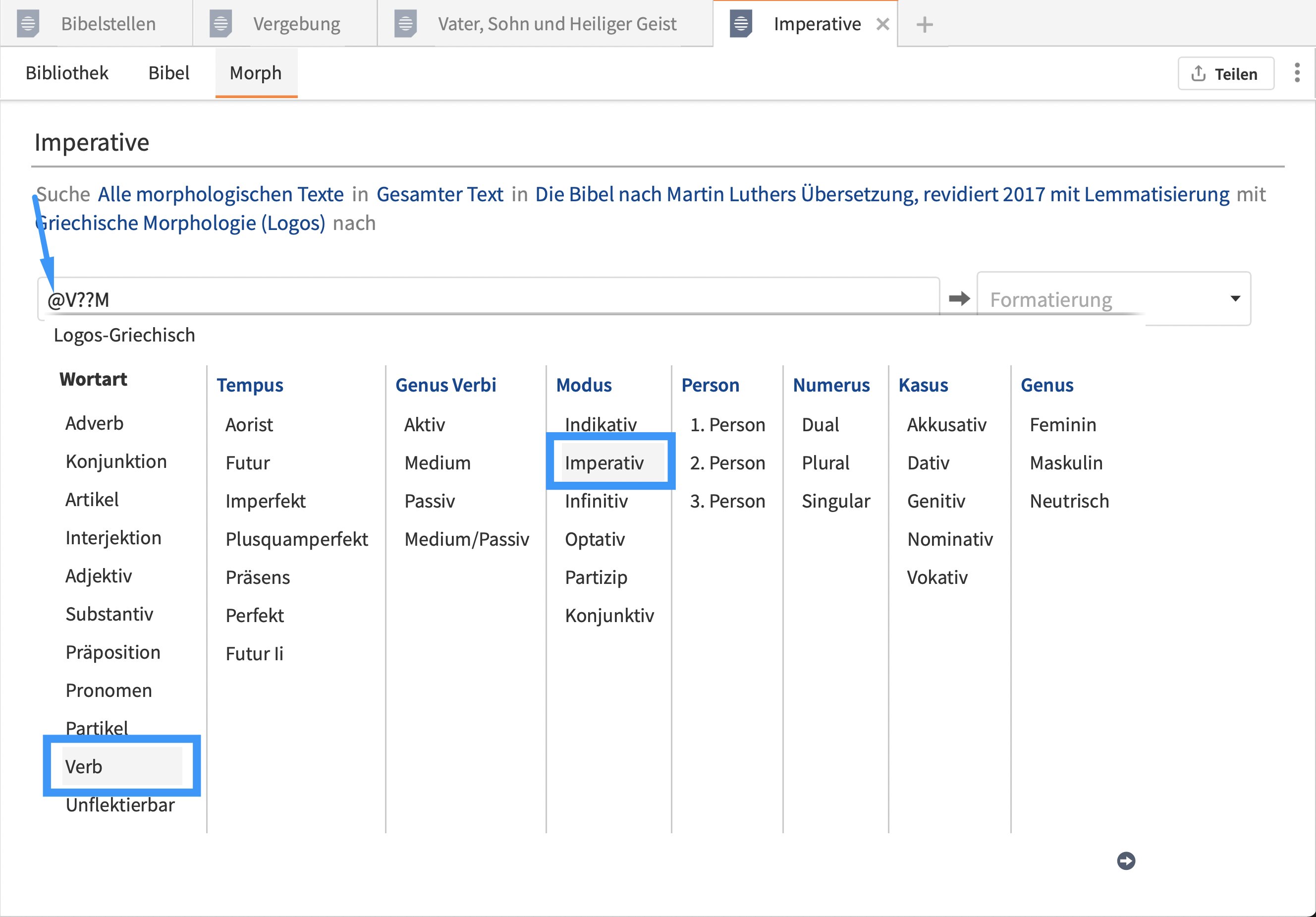Click the round arrow button at bottom right

[1126, 861]
